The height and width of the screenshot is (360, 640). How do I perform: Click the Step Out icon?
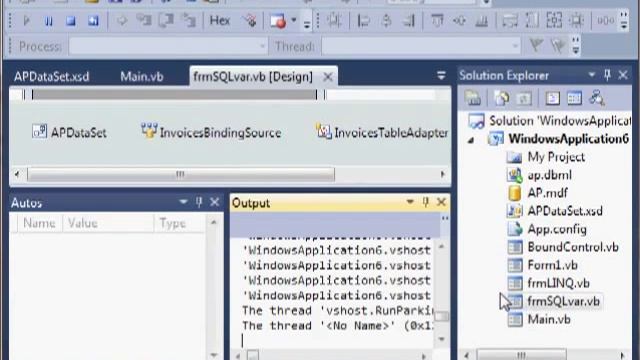189,20
